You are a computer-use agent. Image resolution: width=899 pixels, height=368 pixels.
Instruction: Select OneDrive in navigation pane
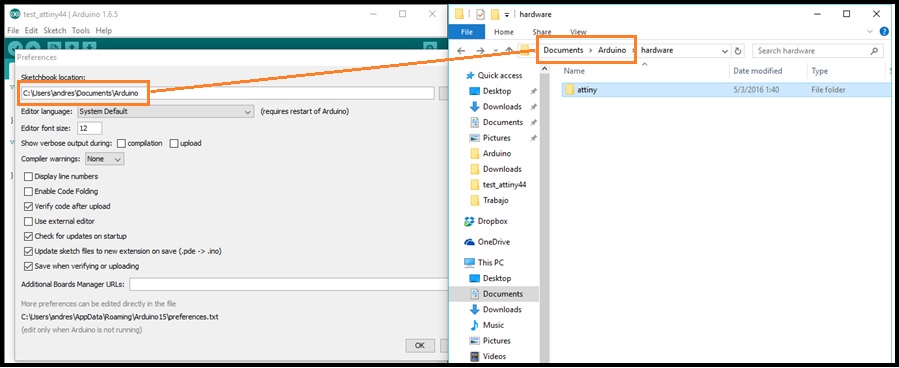point(487,241)
